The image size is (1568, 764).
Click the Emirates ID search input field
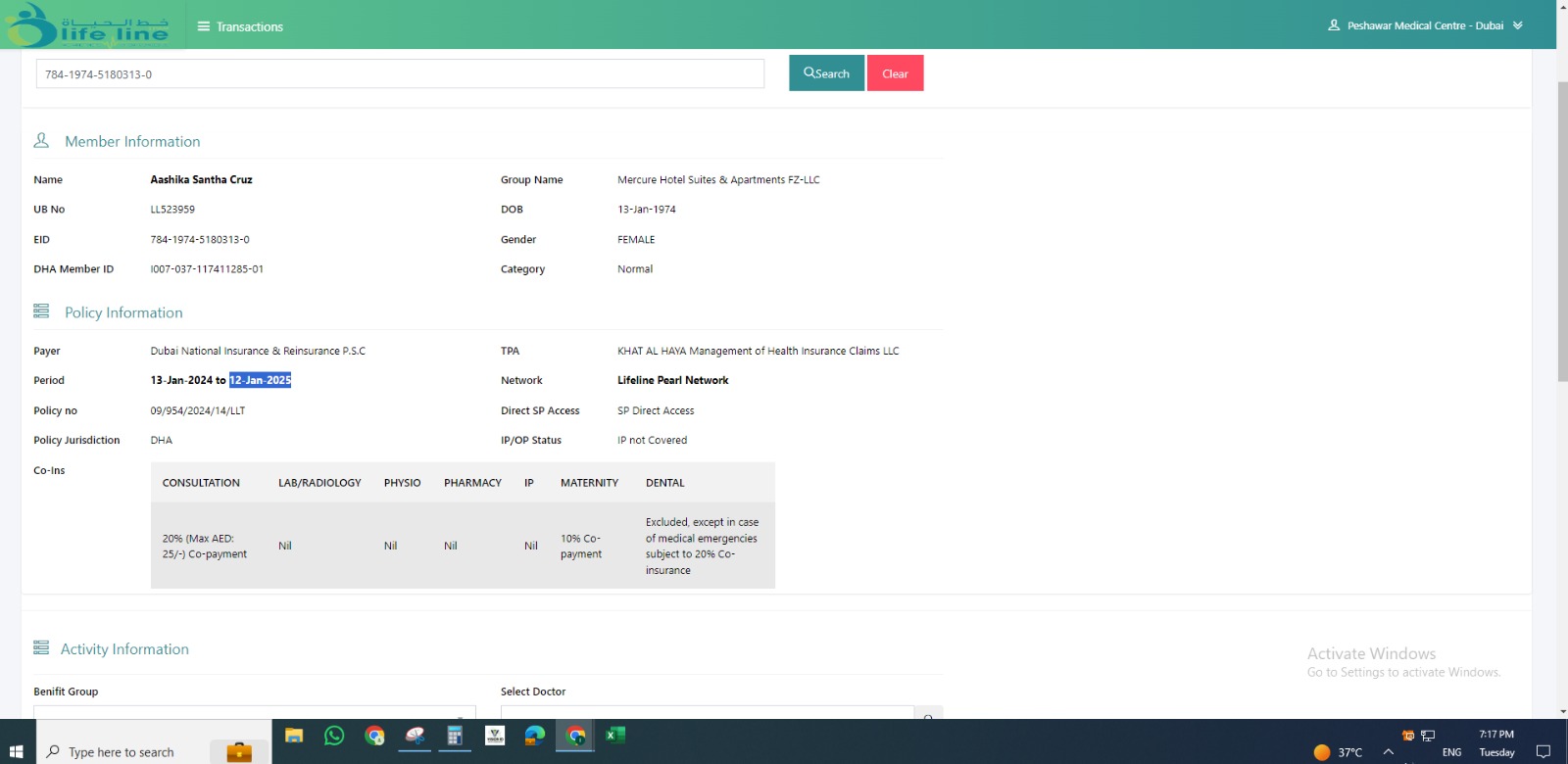click(400, 74)
